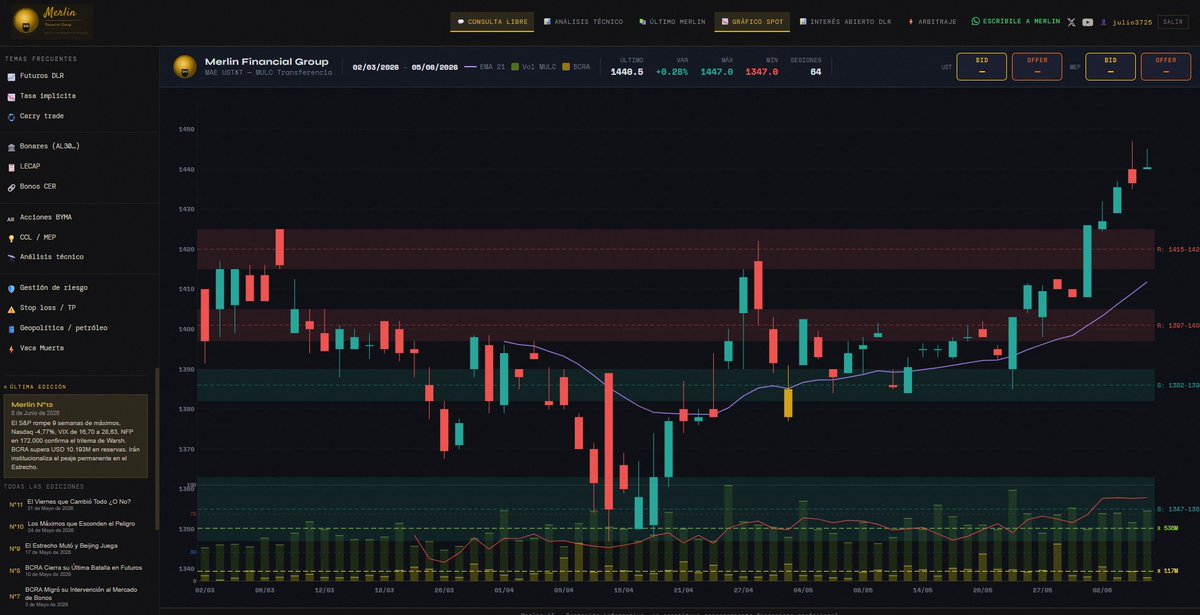The height and width of the screenshot is (615, 1200).
Task: Switch to the Análisis Técnico tab
Action: (583, 21)
